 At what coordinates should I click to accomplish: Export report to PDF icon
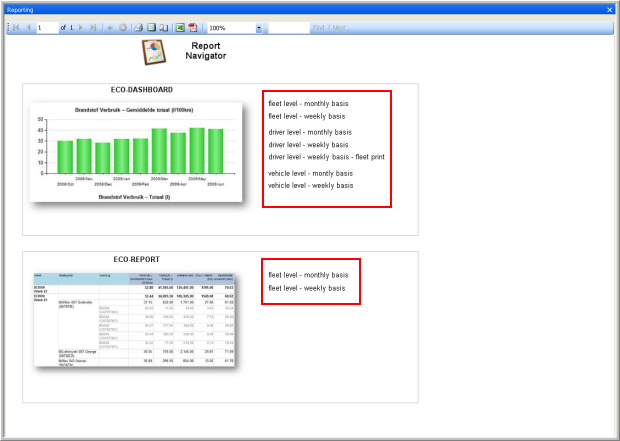(192, 28)
